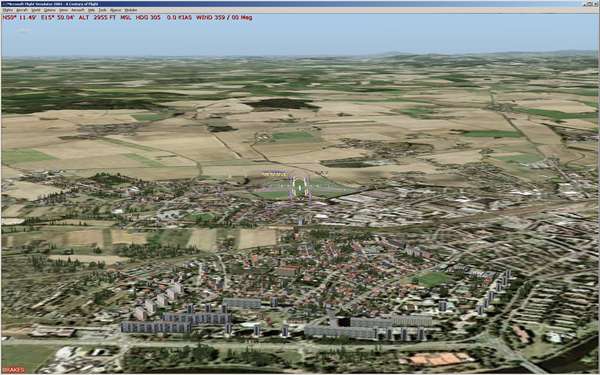
Task: Open the Modules menu
Action: [x=131, y=10]
